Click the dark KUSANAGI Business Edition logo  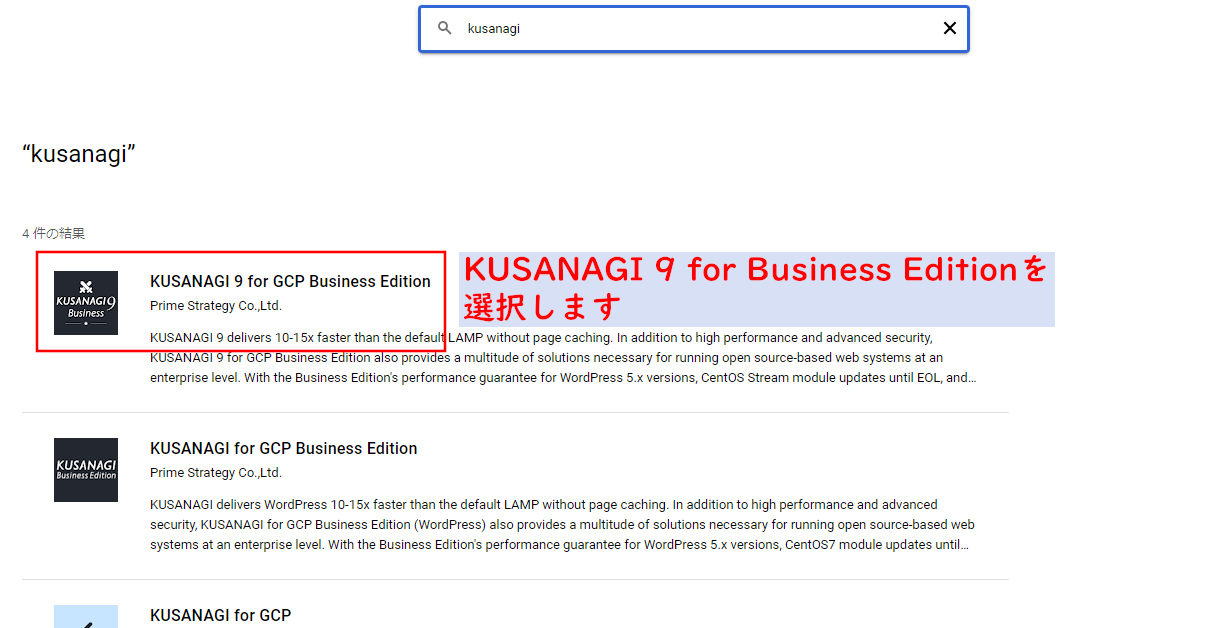86,470
